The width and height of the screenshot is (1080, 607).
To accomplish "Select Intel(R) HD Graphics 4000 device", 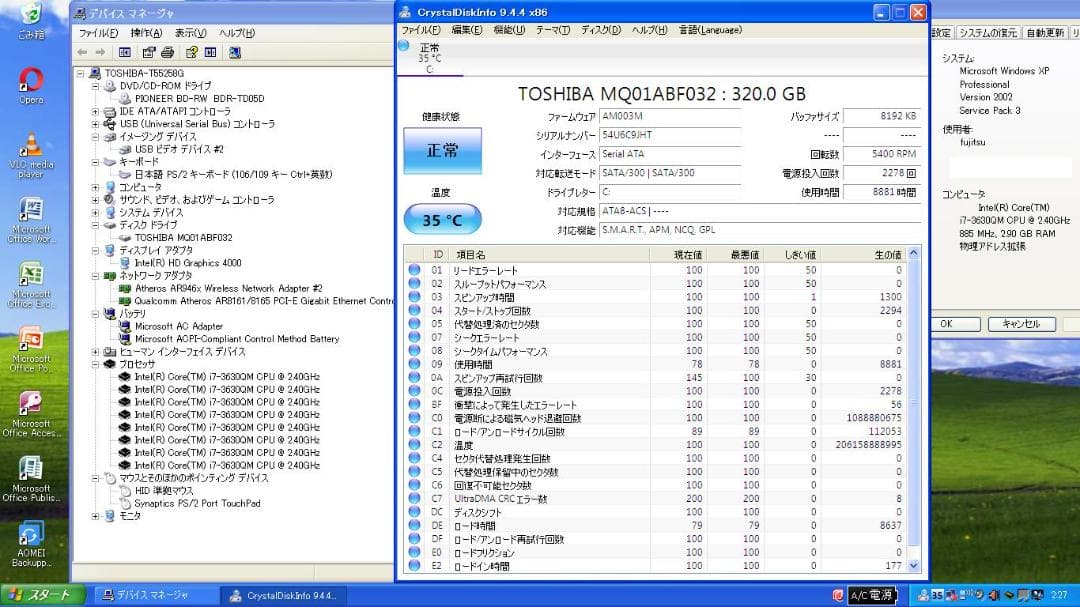I will tap(187, 263).
